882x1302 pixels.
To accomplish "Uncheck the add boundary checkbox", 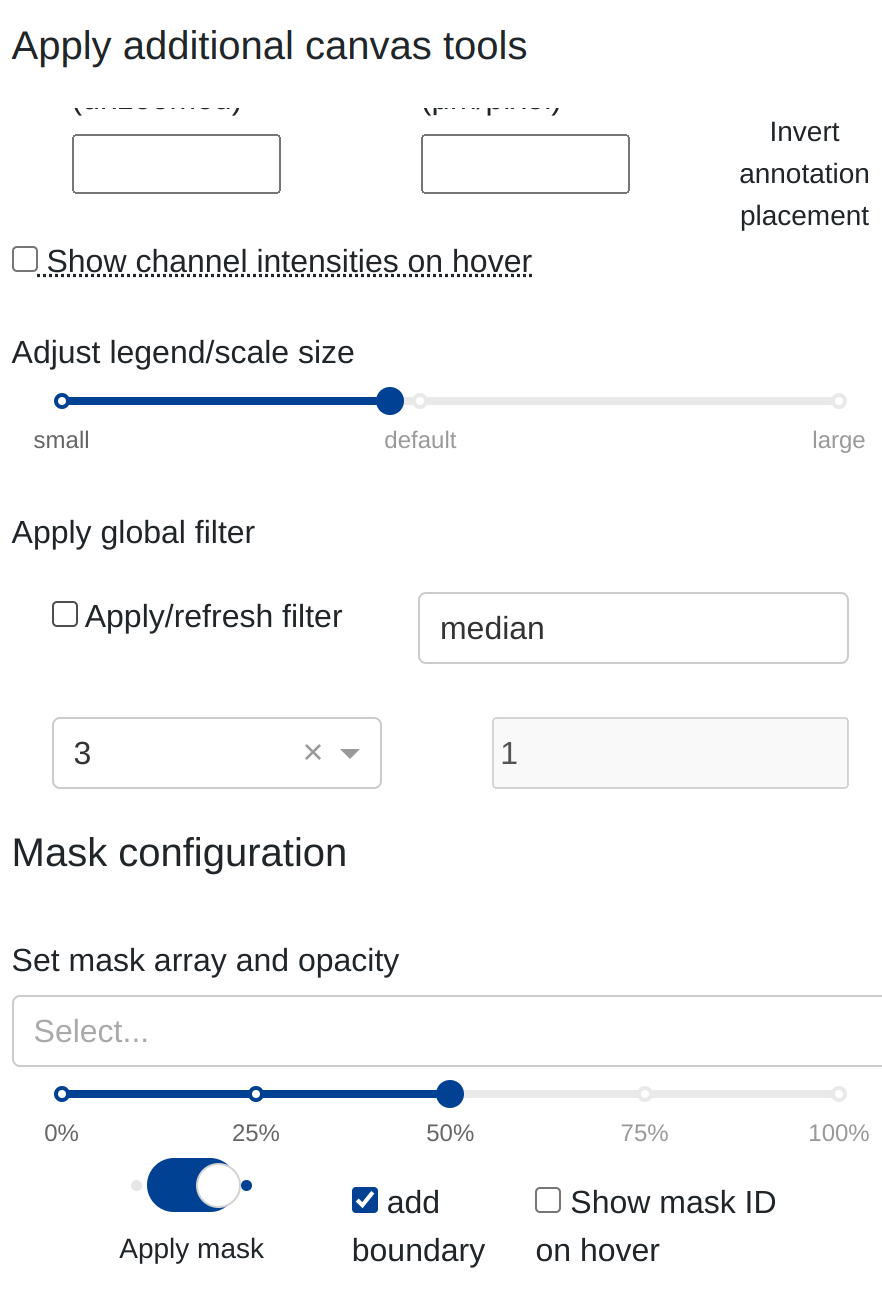I will coord(365,1200).
